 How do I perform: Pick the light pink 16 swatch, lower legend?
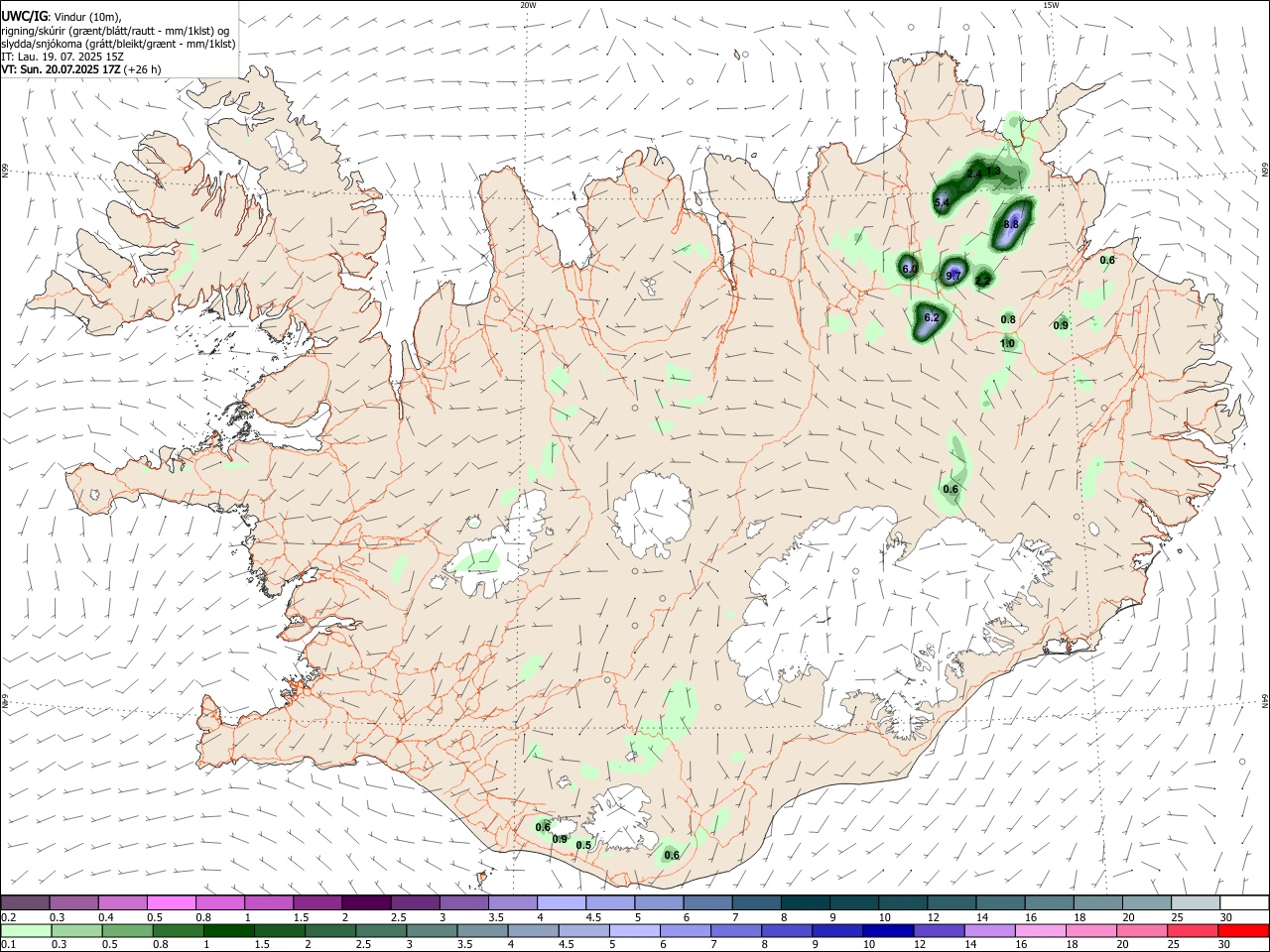(1041, 930)
